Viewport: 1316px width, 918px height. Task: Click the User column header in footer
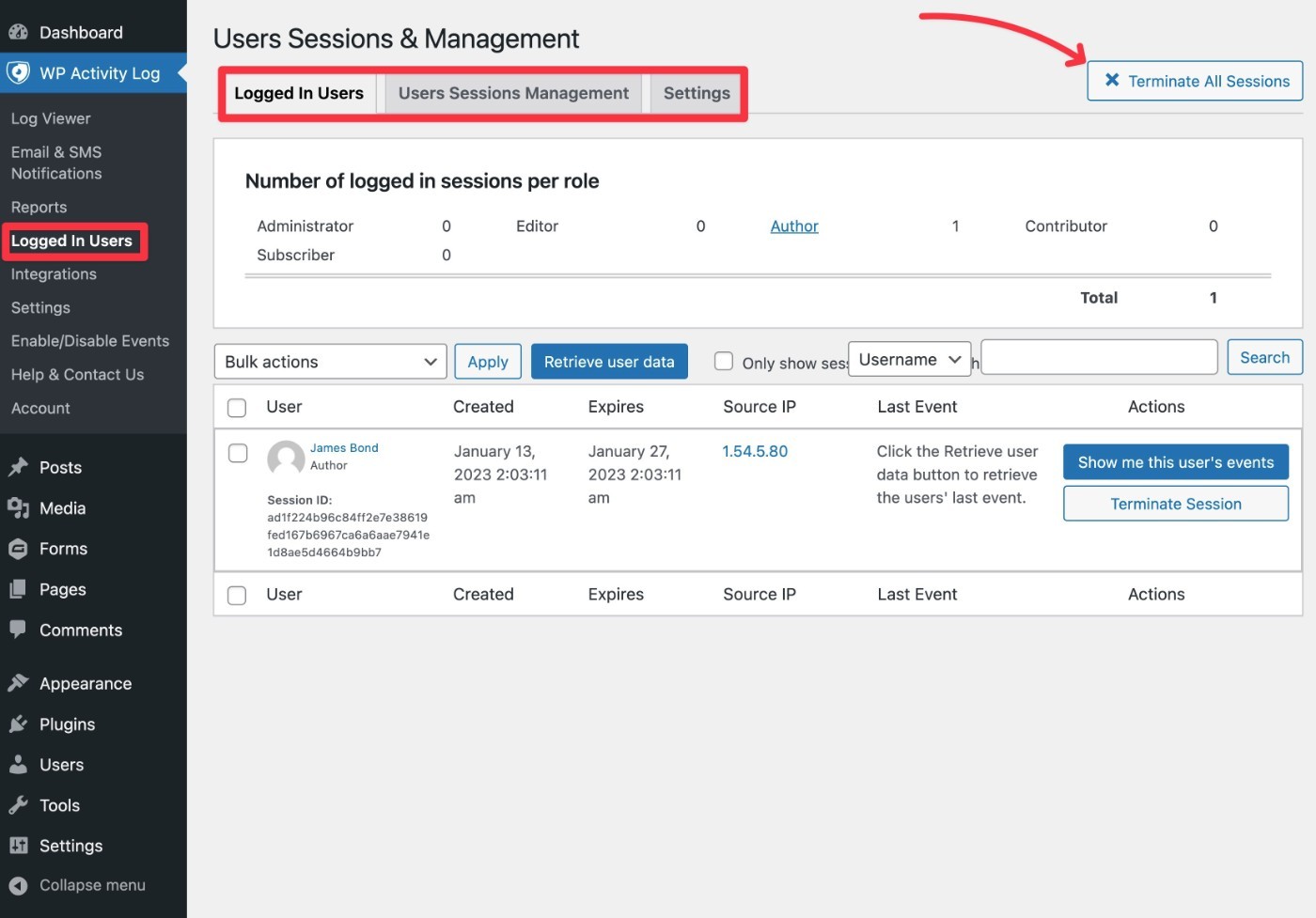[x=284, y=595]
